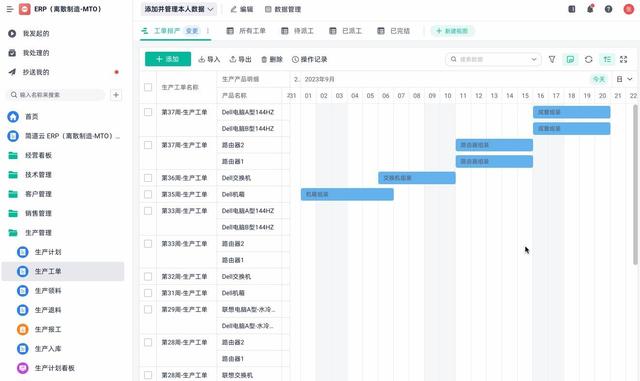640x381 pixels.
Task: Click 编辑 in the top bar
Action: [x=242, y=9]
